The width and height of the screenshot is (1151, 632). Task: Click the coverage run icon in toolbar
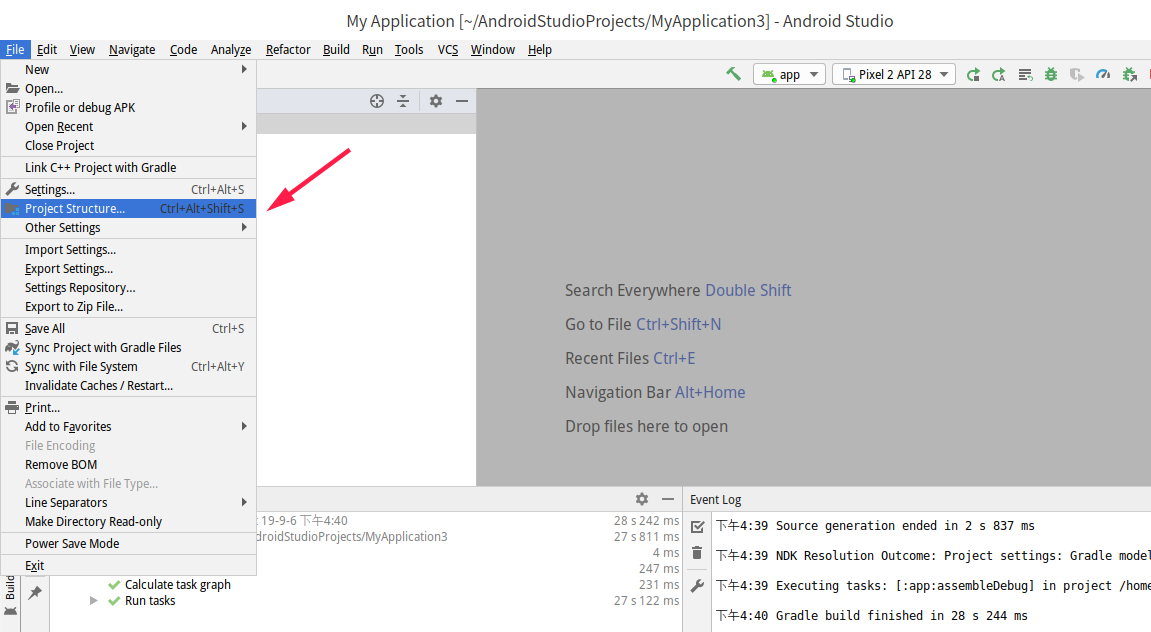point(1077,74)
